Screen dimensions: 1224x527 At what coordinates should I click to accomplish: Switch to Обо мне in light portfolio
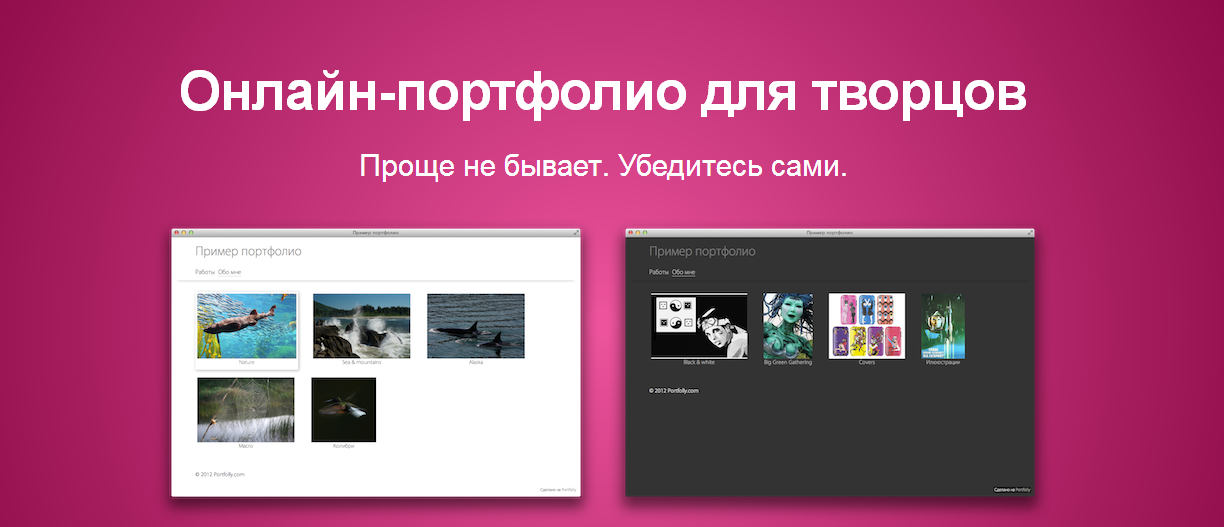[230, 272]
